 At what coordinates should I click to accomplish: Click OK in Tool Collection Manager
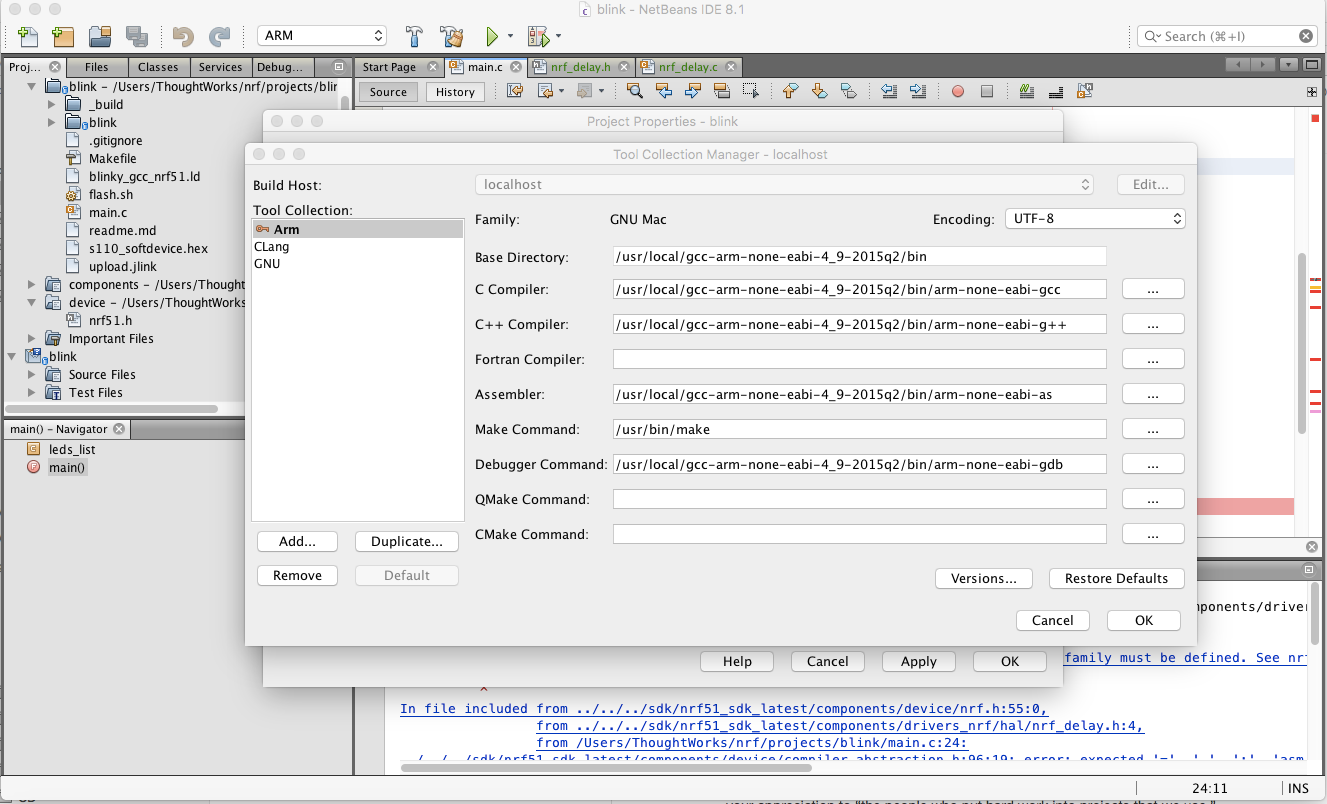tap(1144, 620)
